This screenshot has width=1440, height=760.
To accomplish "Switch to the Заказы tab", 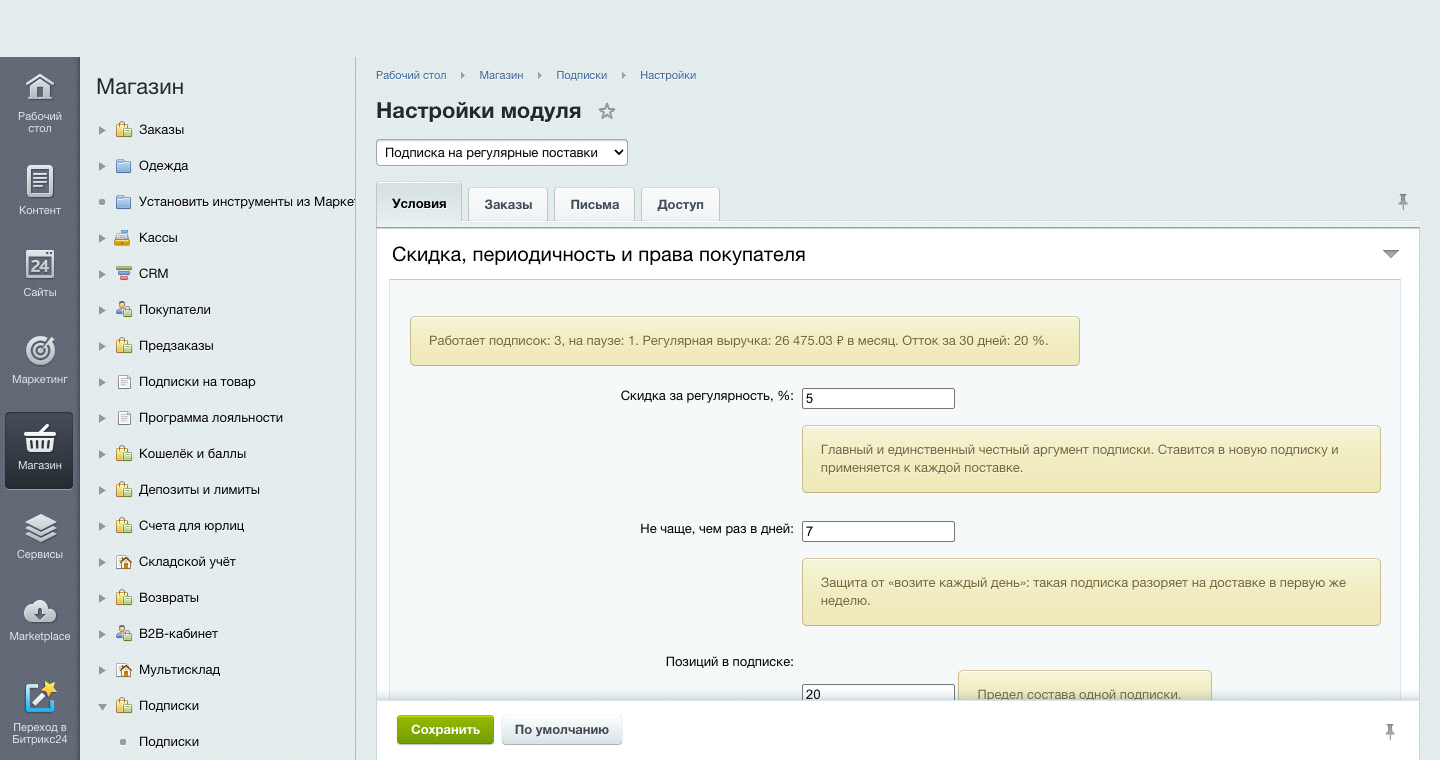I will pyautogui.click(x=508, y=204).
